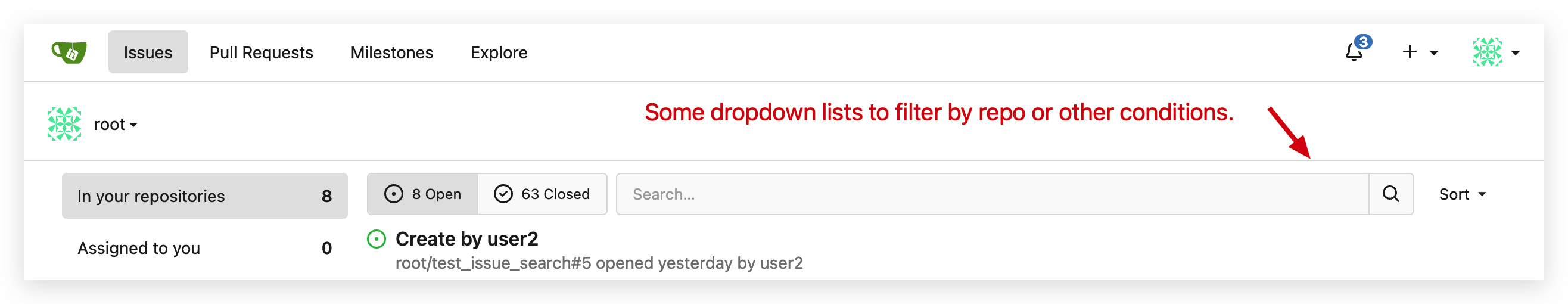The image size is (1568, 304).
Task: Click the plus create-new icon
Action: coord(1409,52)
